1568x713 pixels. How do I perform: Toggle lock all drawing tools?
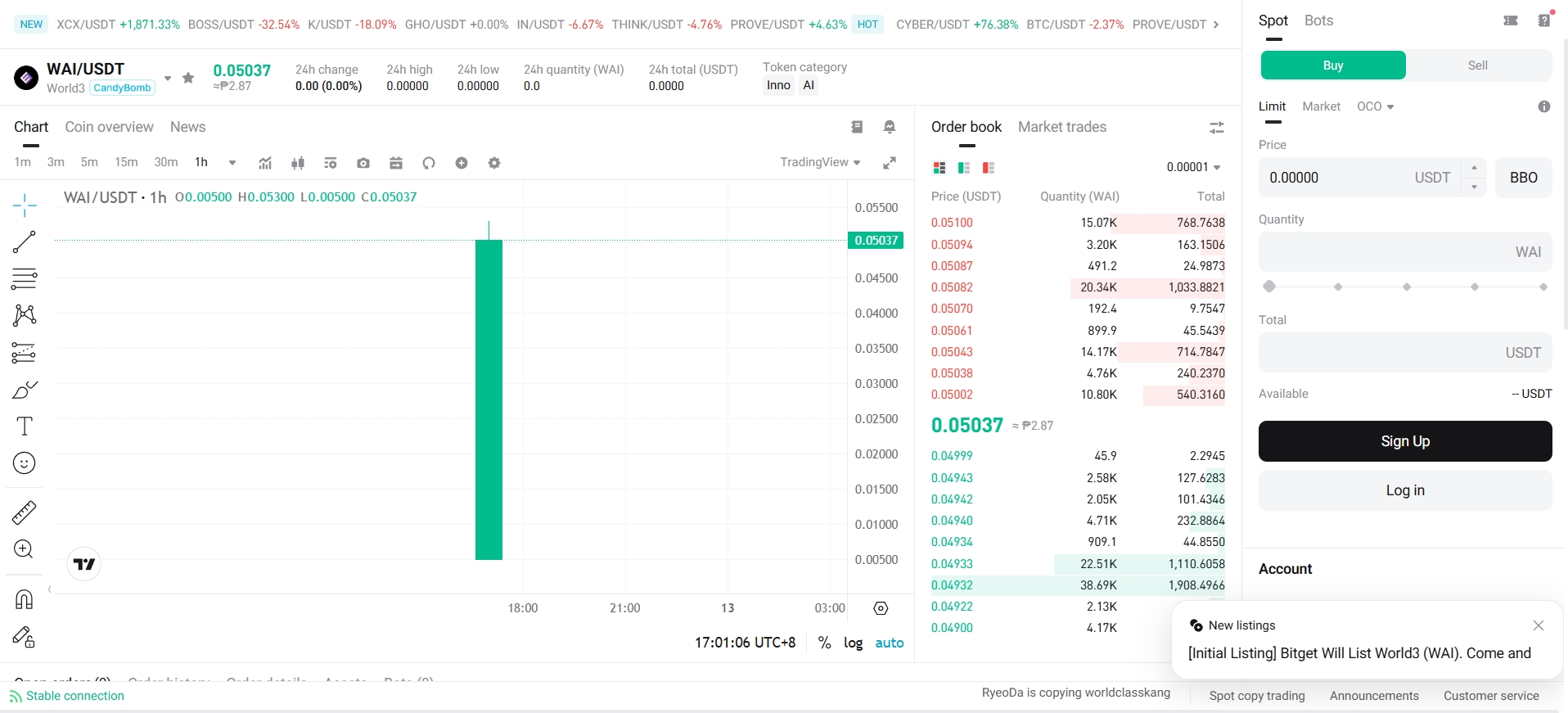click(25, 637)
